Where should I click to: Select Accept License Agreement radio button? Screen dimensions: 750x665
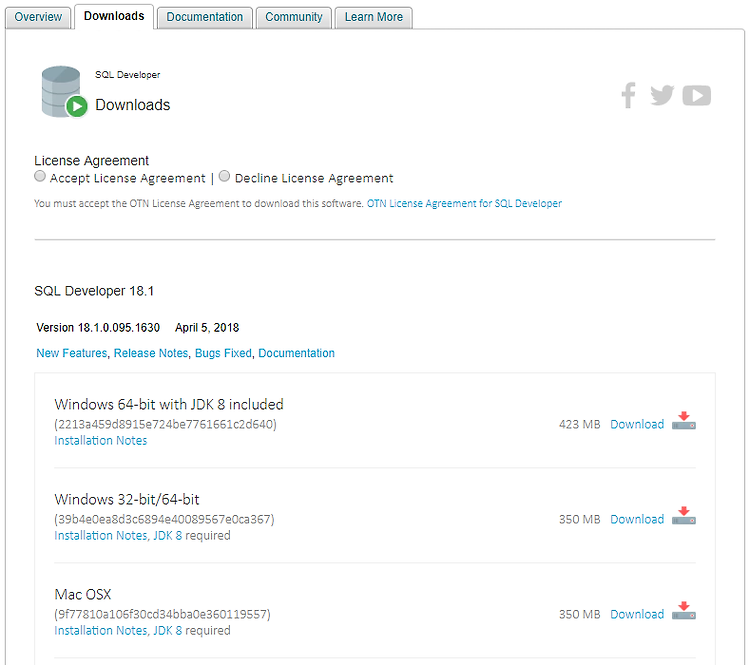pyautogui.click(x=40, y=177)
